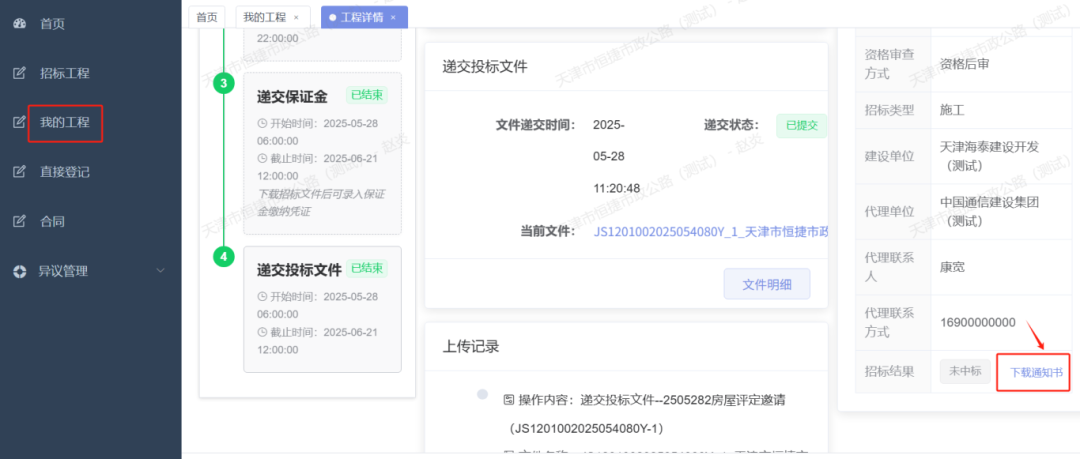Image resolution: width=1080 pixels, height=459 pixels.
Task: Click the lifebuoy icon beside 异议管理
Action: tap(19, 272)
